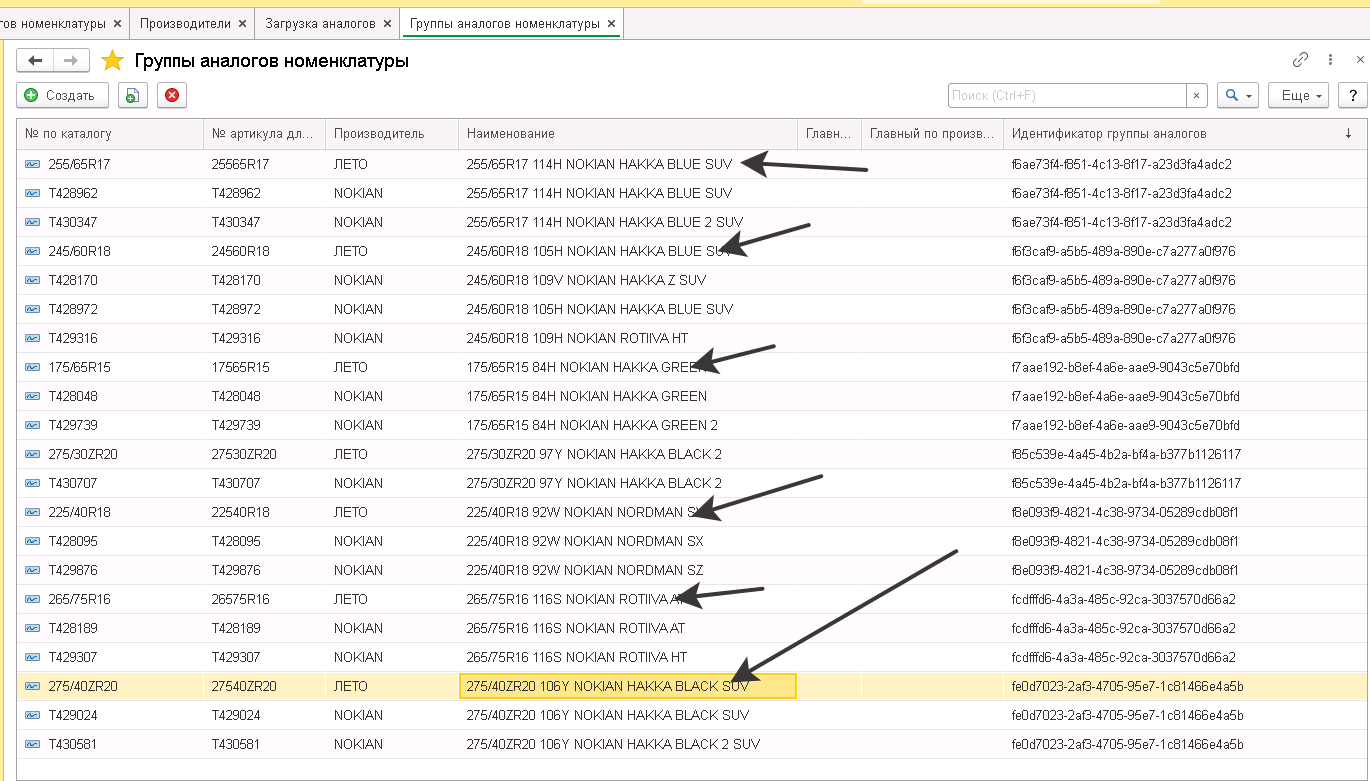Get link via the chain icon
Viewport: 1370px width, 781px height.
coord(1300,60)
